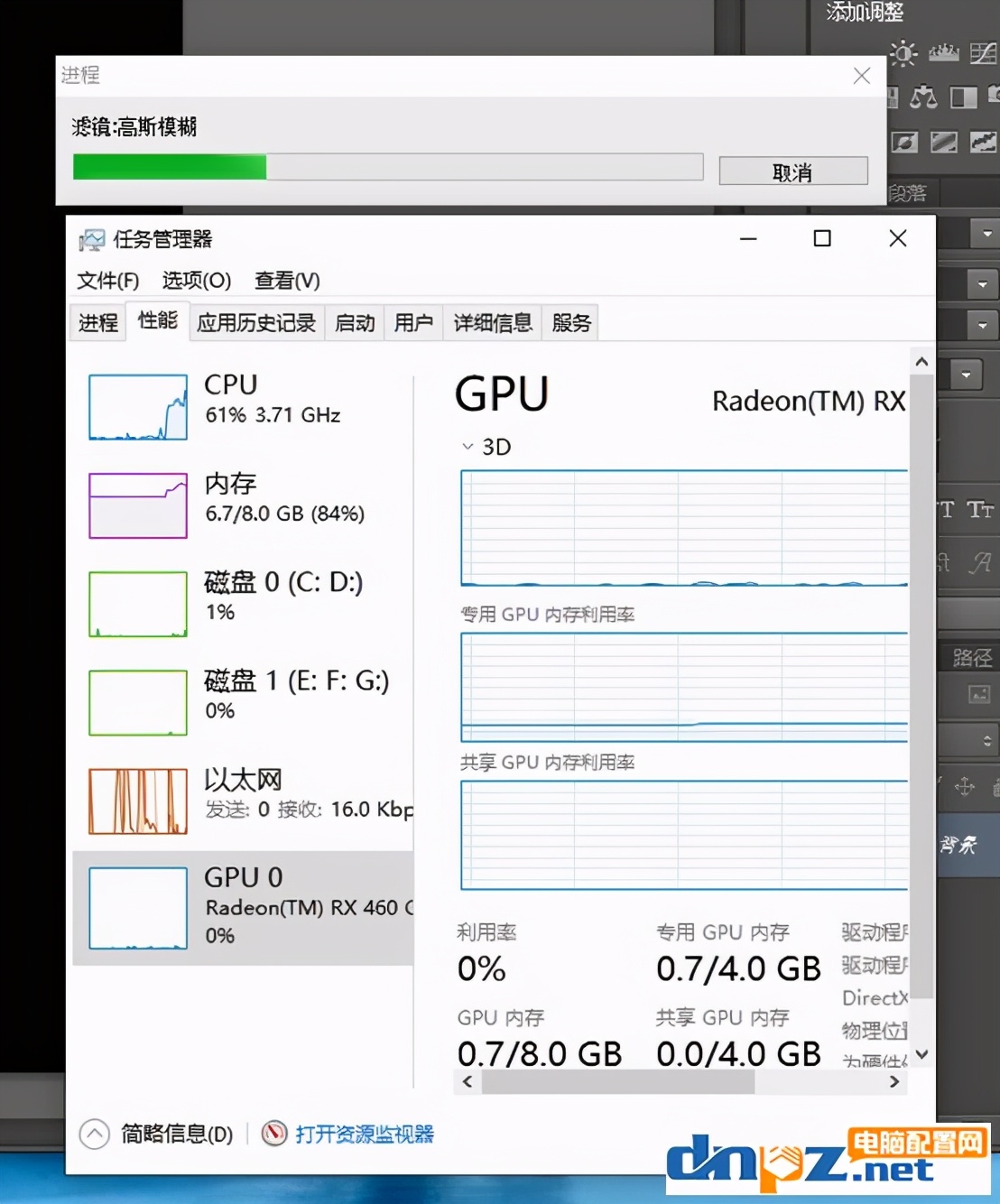
Task: Click the Brightness/Contrast sun adjustment icon
Action: pos(903,53)
